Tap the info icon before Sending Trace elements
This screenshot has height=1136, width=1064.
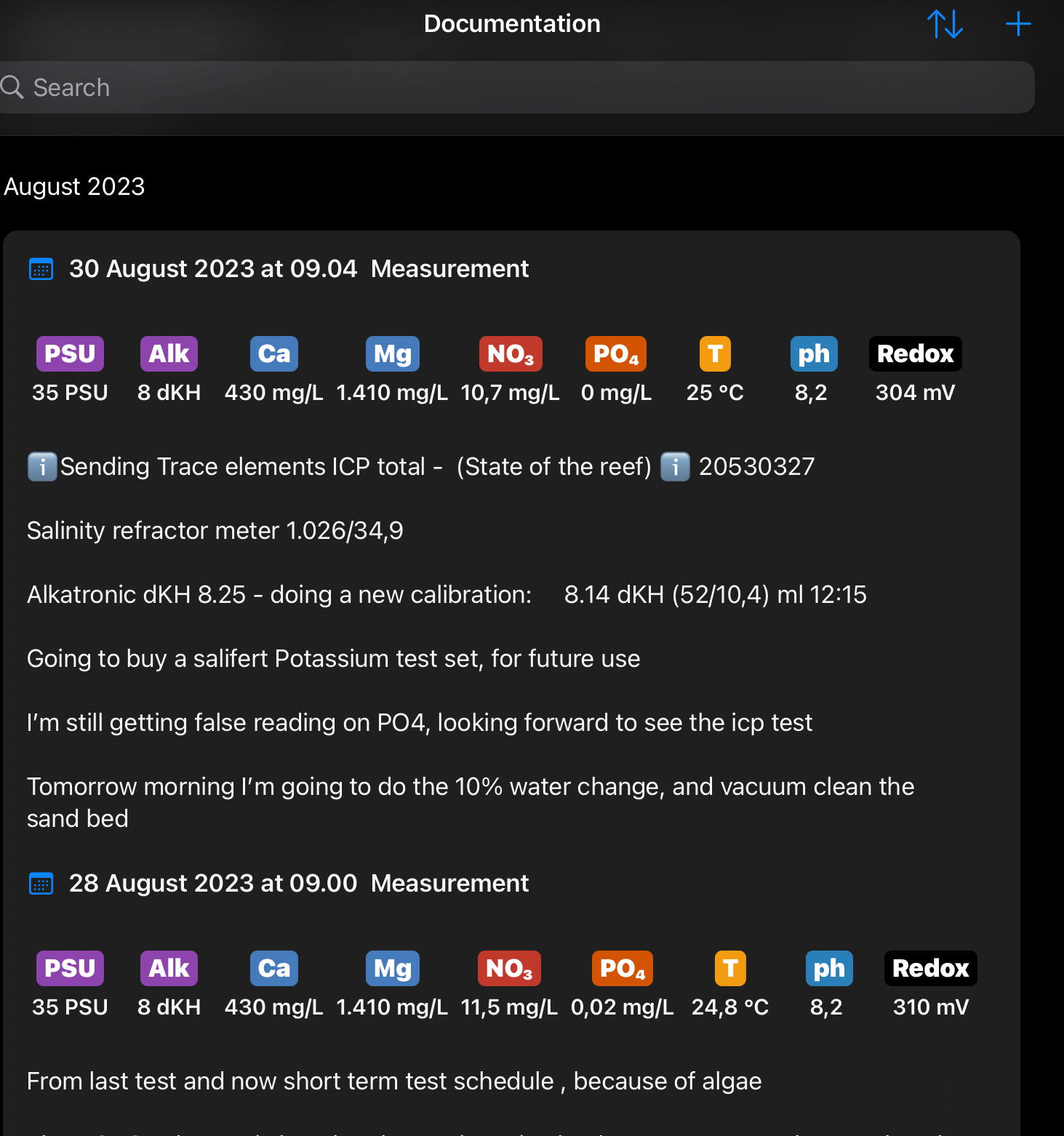point(42,467)
